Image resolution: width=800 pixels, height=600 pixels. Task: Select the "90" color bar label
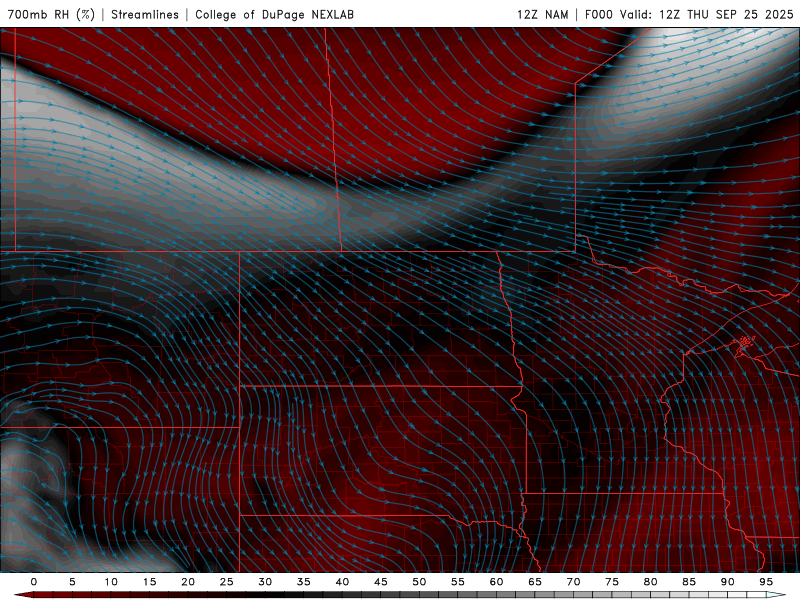(x=727, y=582)
